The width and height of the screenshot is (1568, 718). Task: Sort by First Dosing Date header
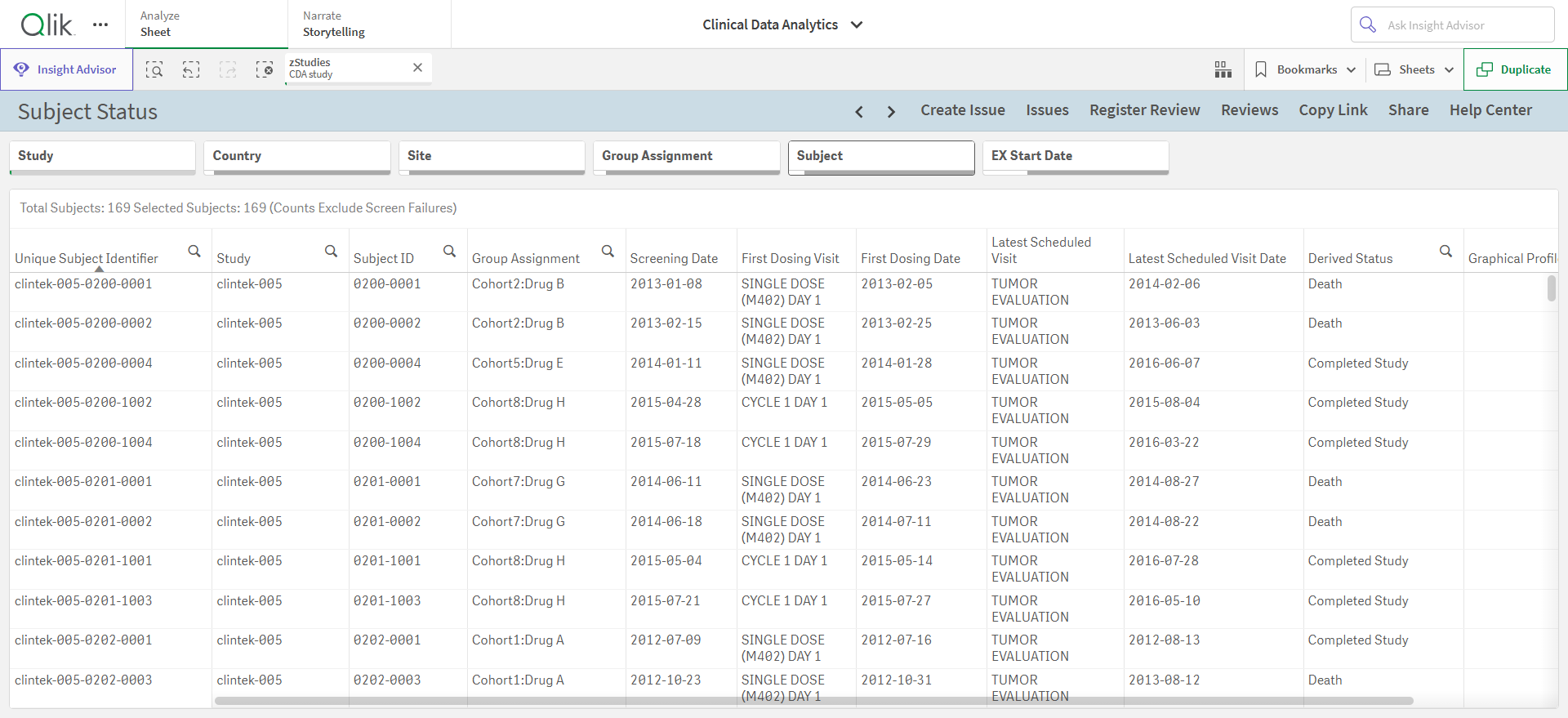(x=911, y=258)
